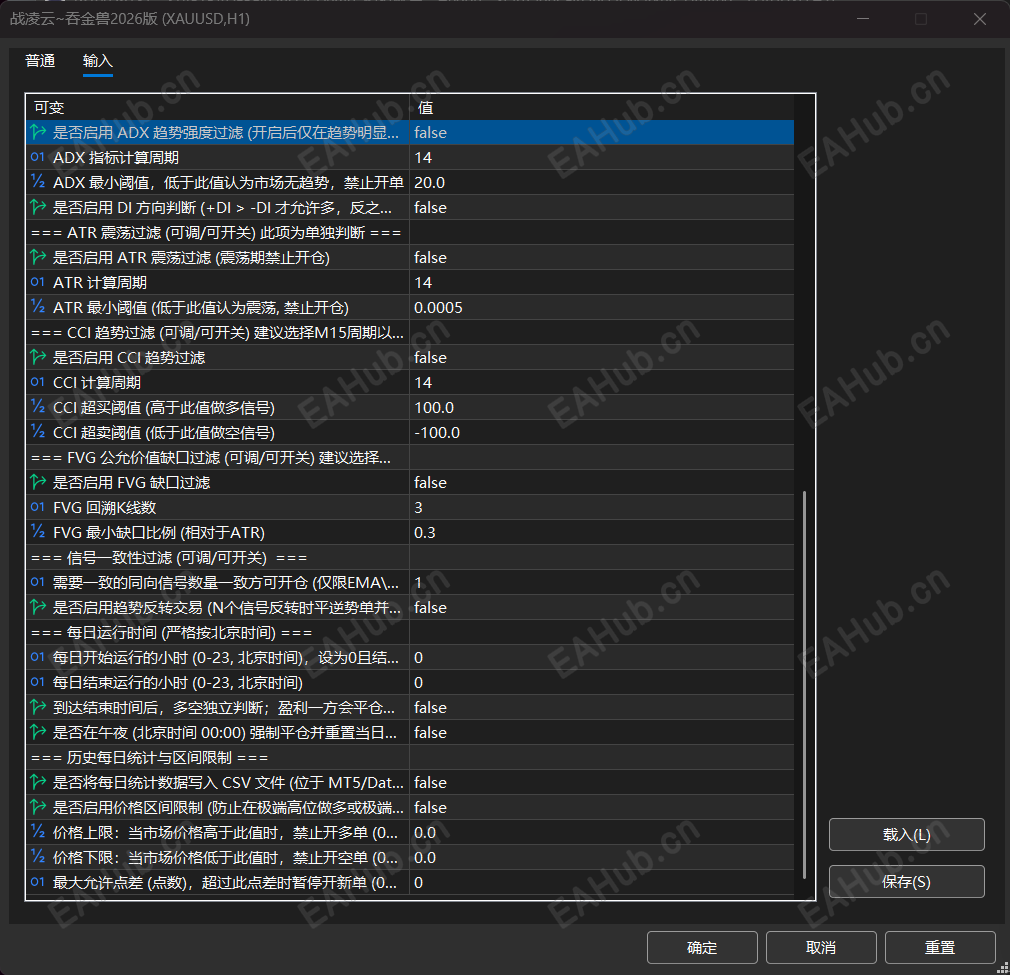
Task: Click the 重置 button
Action: coord(940,947)
